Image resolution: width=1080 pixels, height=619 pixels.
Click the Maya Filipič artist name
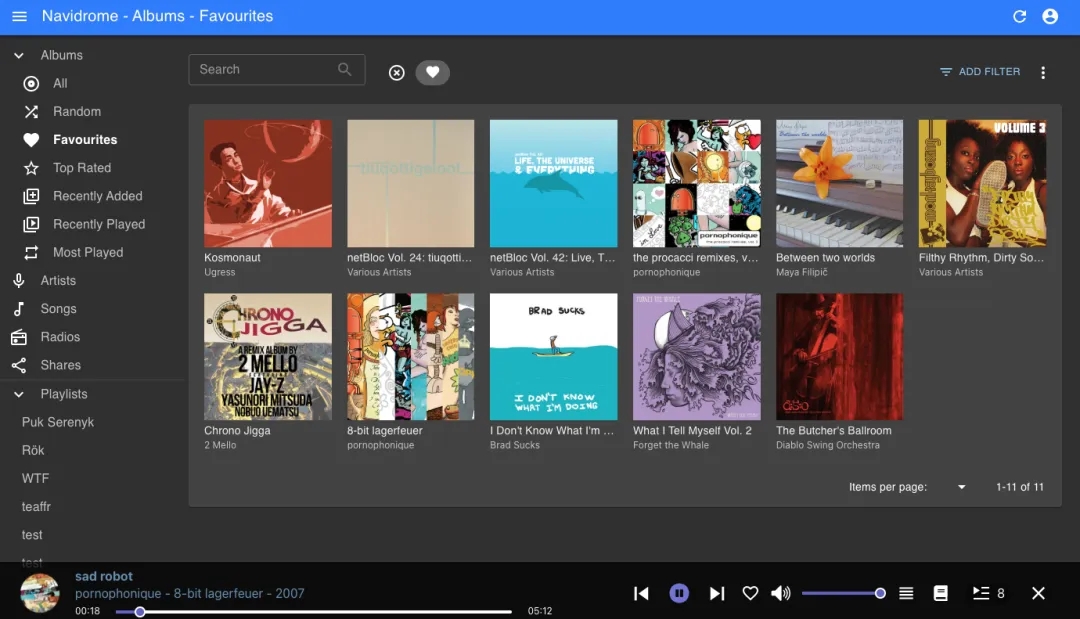coord(802,272)
